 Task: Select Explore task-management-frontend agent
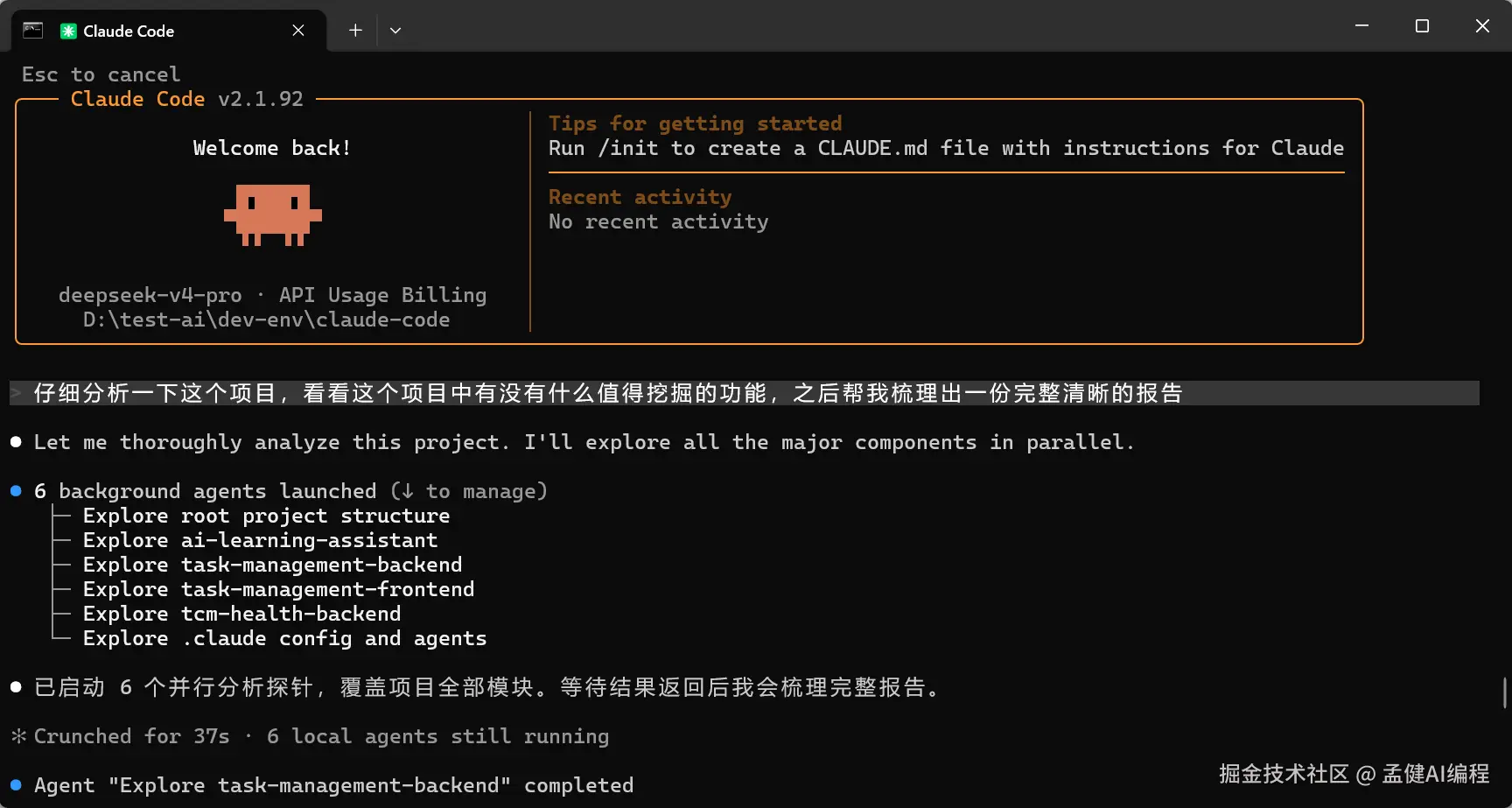pyautogui.click(x=278, y=589)
